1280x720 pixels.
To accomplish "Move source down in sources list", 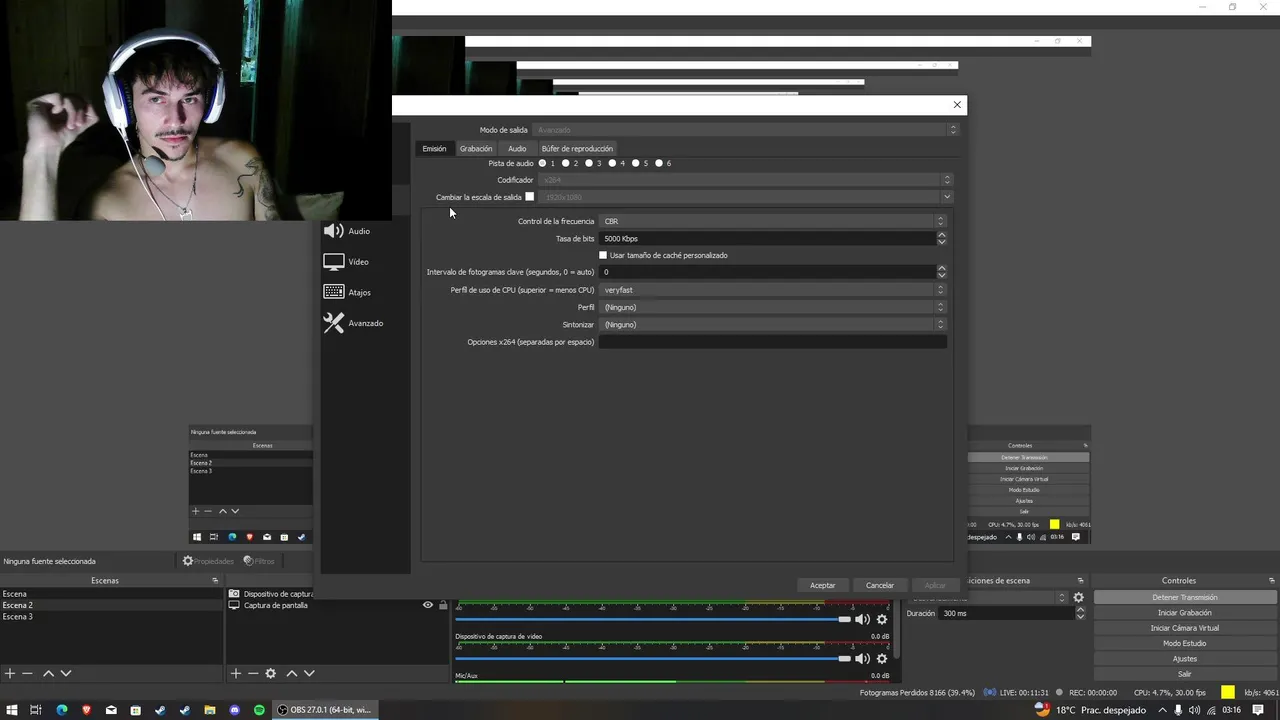I will click(x=309, y=674).
